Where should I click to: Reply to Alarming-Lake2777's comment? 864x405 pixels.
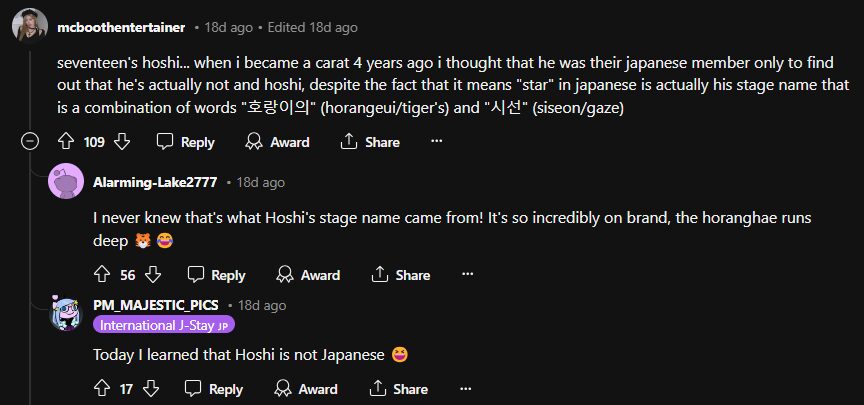(217, 274)
